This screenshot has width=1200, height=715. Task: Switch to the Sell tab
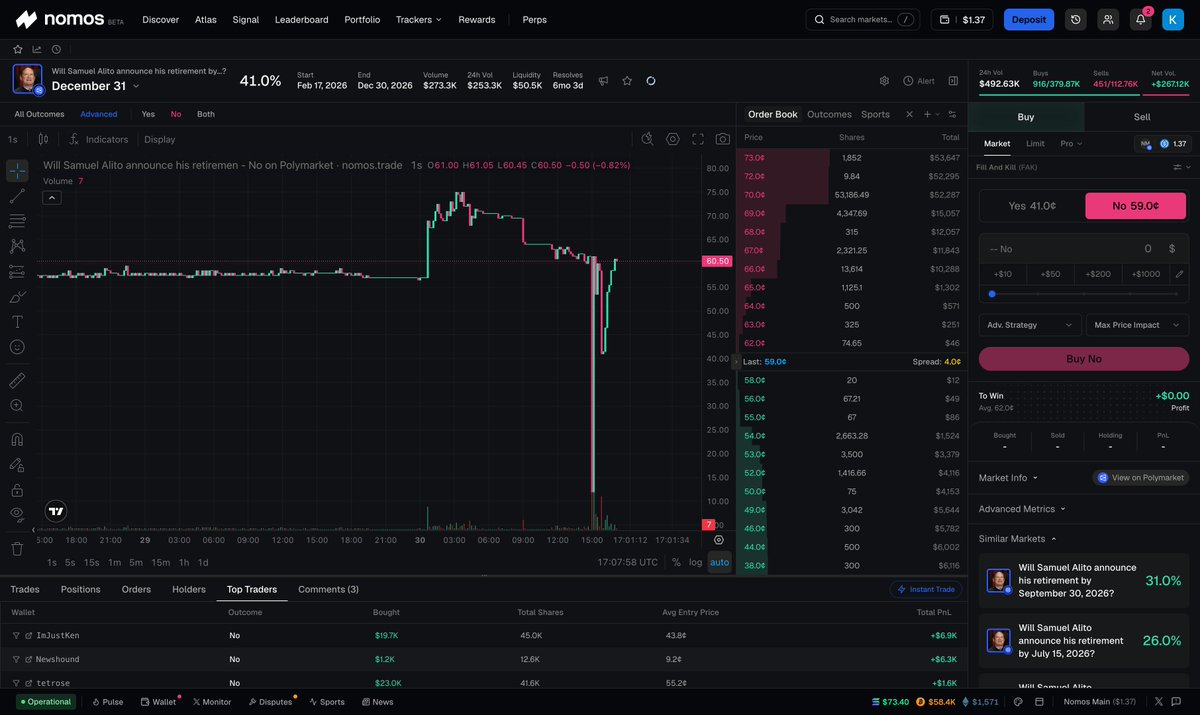tap(1141, 117)
